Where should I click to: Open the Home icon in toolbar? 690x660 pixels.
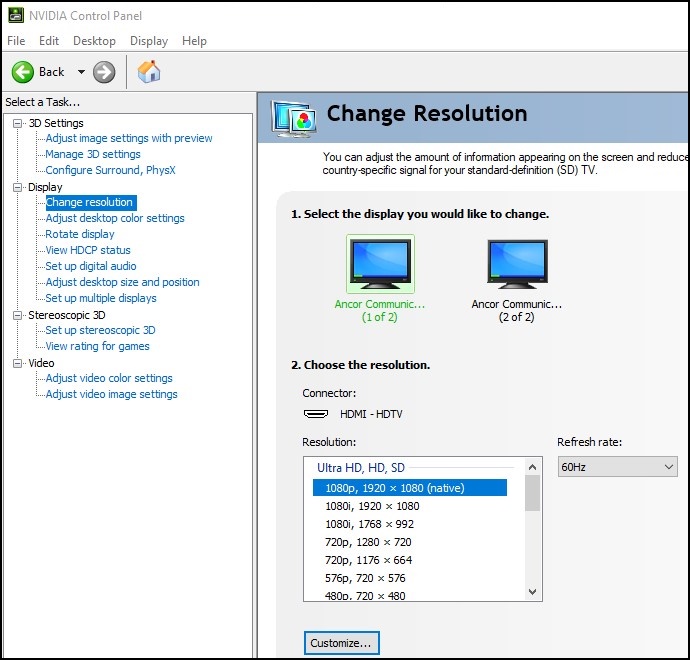click(x=149, y=72)
